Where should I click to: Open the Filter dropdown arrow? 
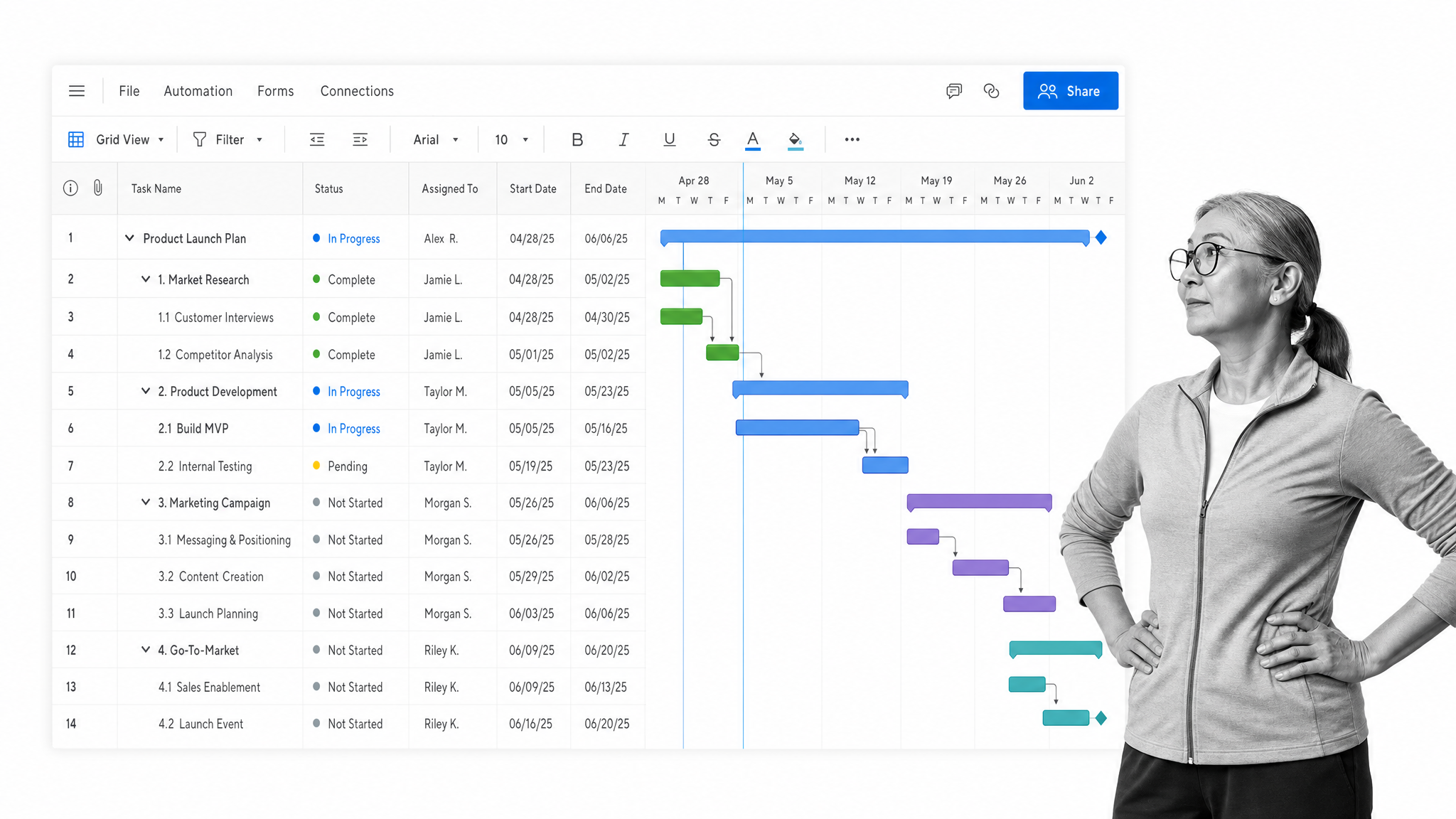(259, 140)
